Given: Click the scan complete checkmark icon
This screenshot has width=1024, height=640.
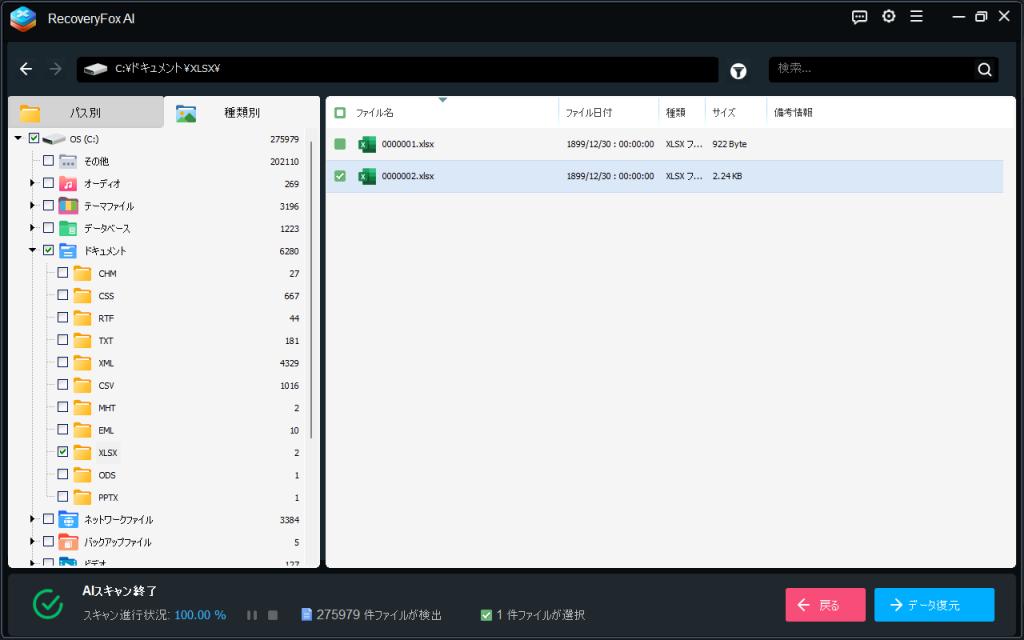Looking at the screenshot, I should click(48, 604).
